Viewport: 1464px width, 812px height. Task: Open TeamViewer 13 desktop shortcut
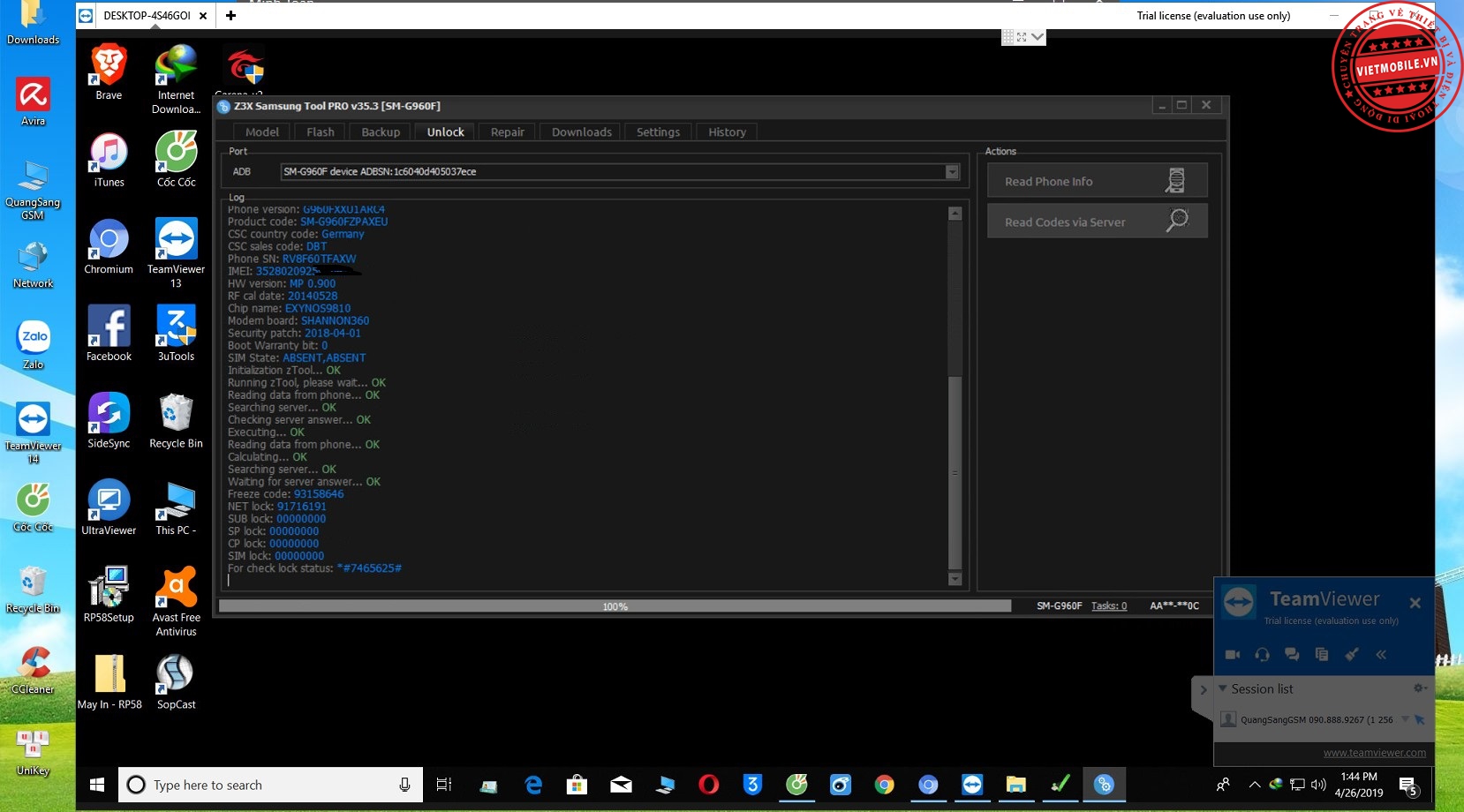click(x=176, y=252)
